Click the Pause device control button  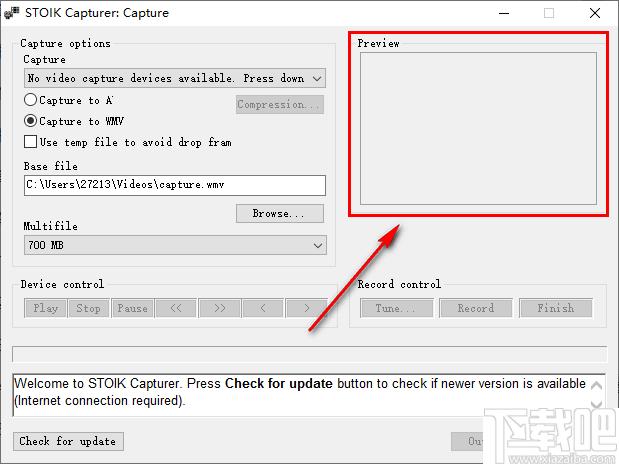pos(133,308)
